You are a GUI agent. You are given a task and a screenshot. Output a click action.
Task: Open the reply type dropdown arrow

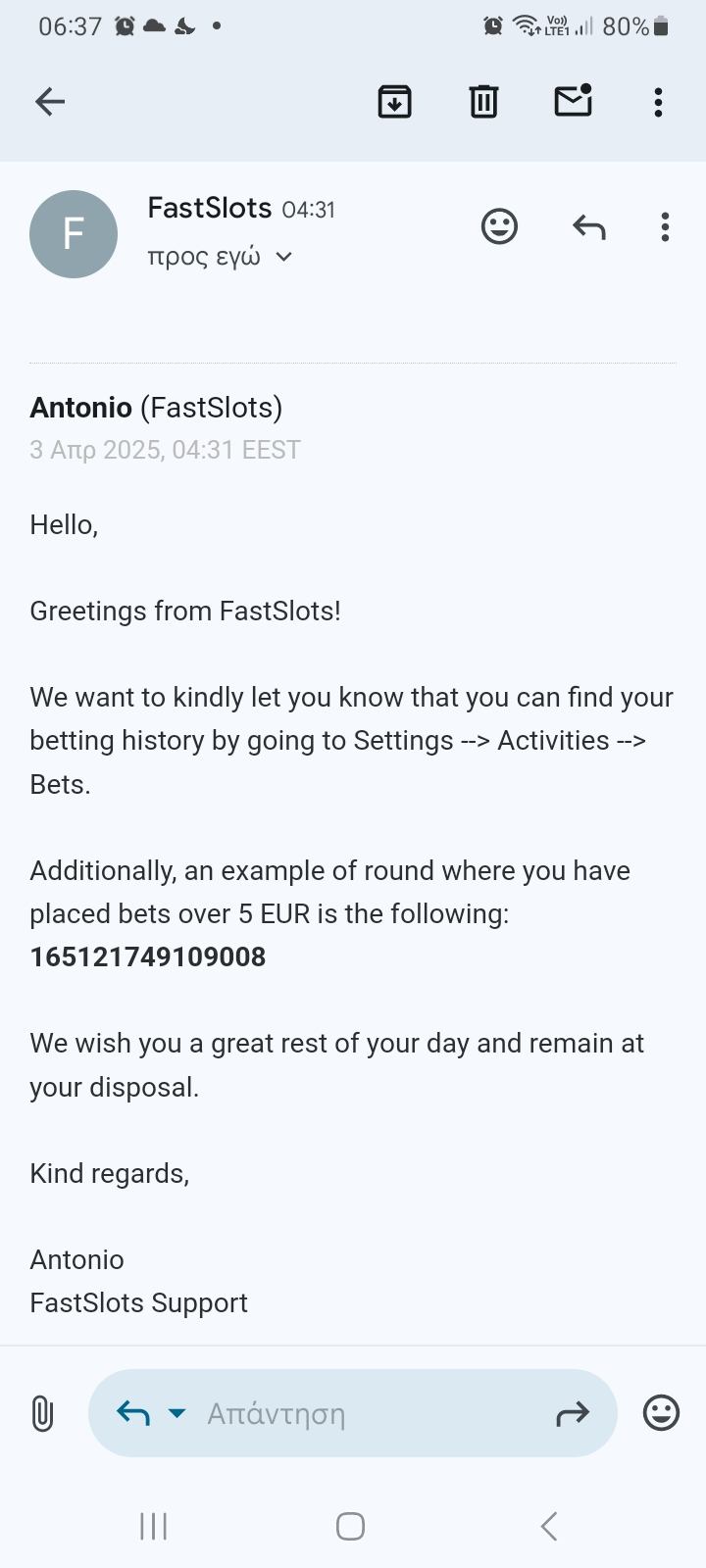[176, 1413]
